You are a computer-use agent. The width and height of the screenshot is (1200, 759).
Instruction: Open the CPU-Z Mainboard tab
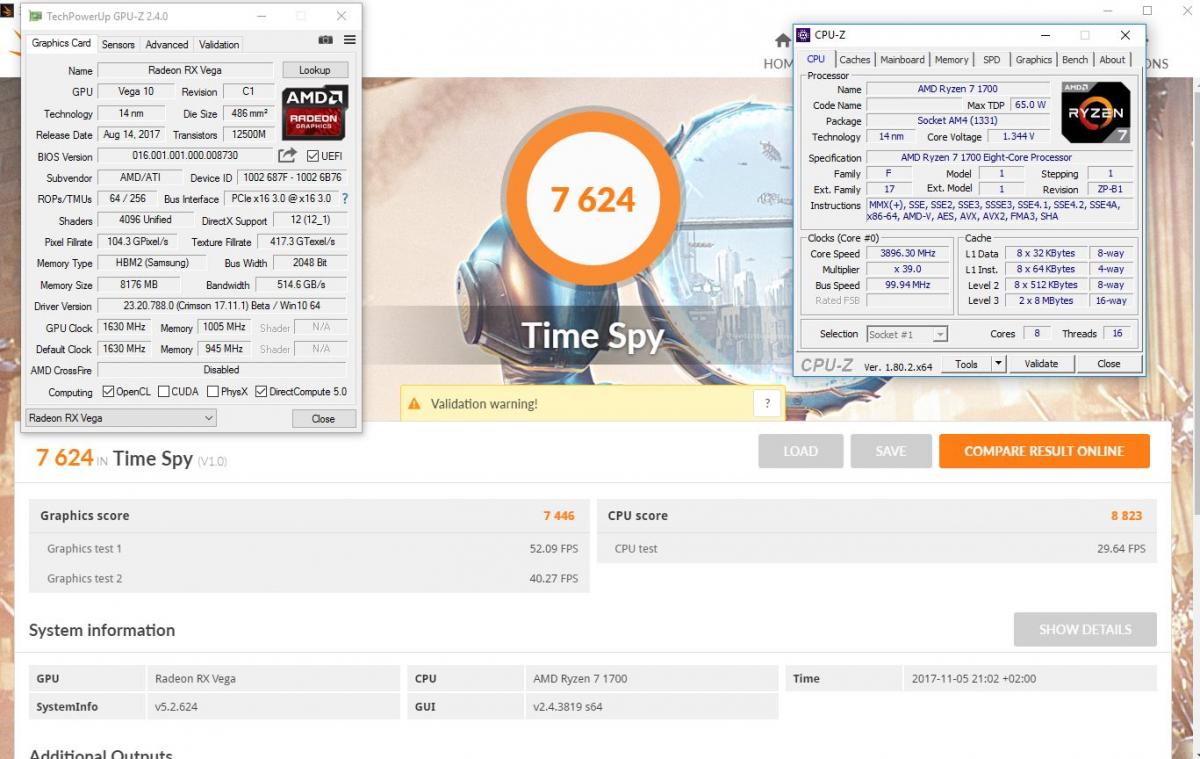[x=902, y=60]
